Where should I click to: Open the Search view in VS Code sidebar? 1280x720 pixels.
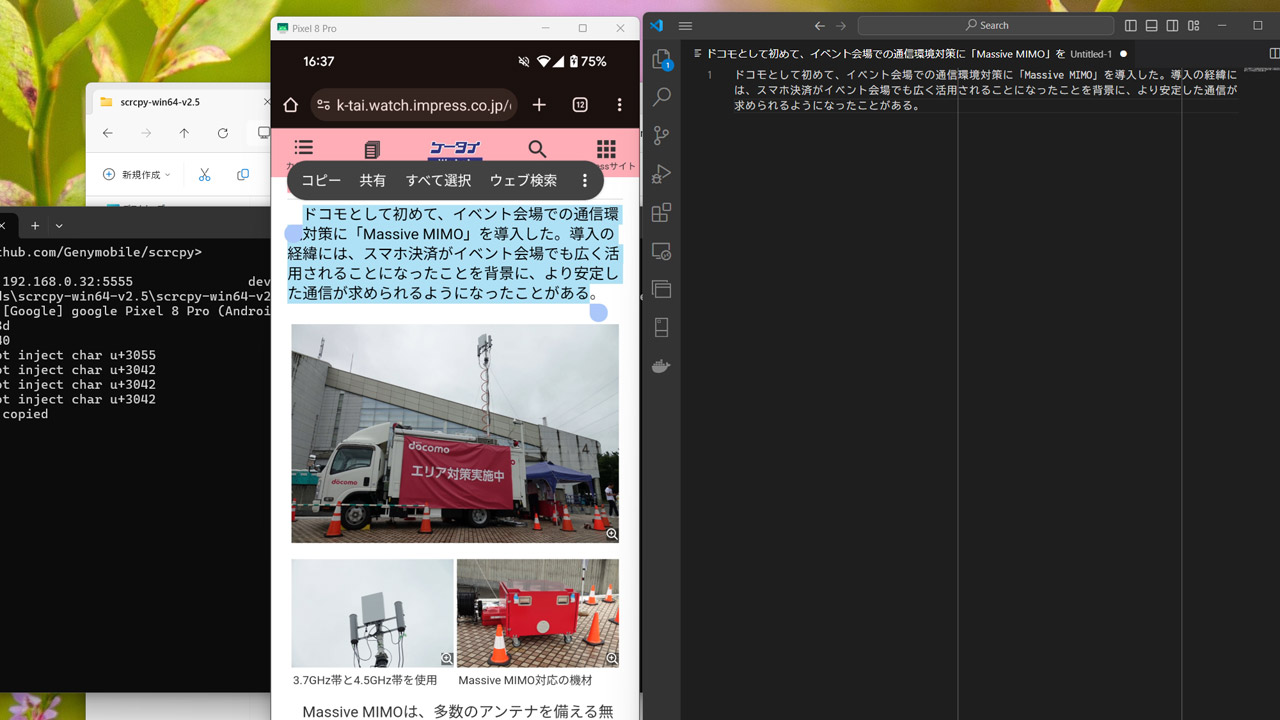(660, 96)
